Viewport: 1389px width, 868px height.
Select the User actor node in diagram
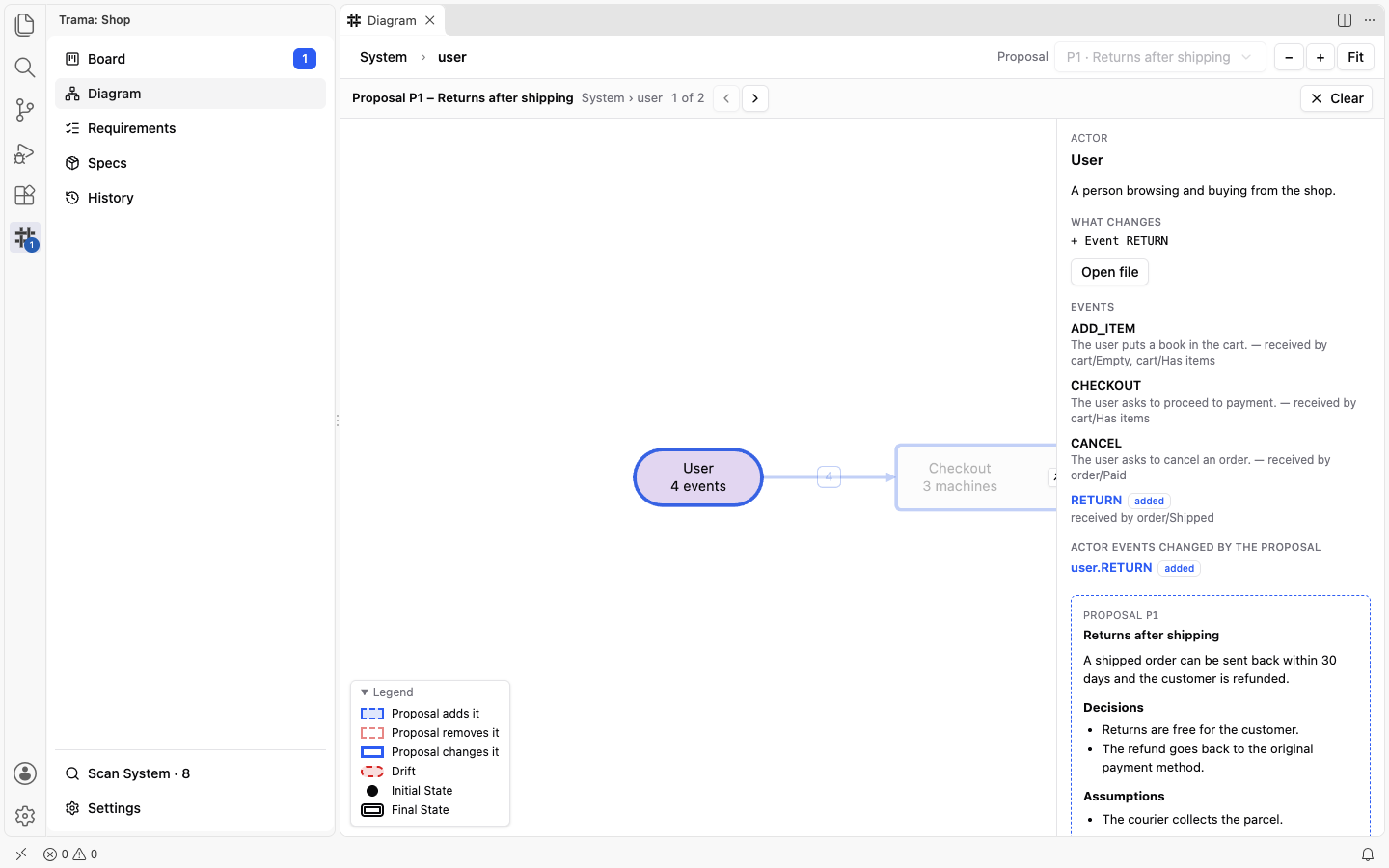[698, 477]
